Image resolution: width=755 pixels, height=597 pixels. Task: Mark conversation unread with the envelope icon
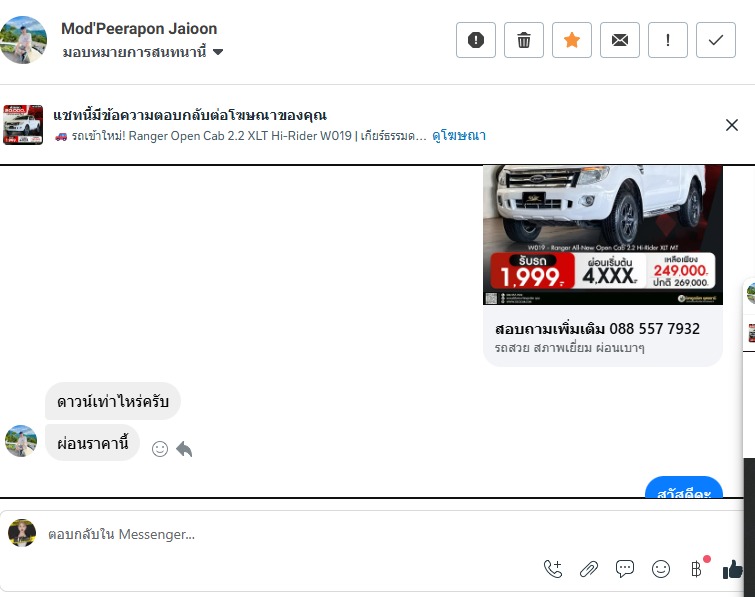[620, 40]
